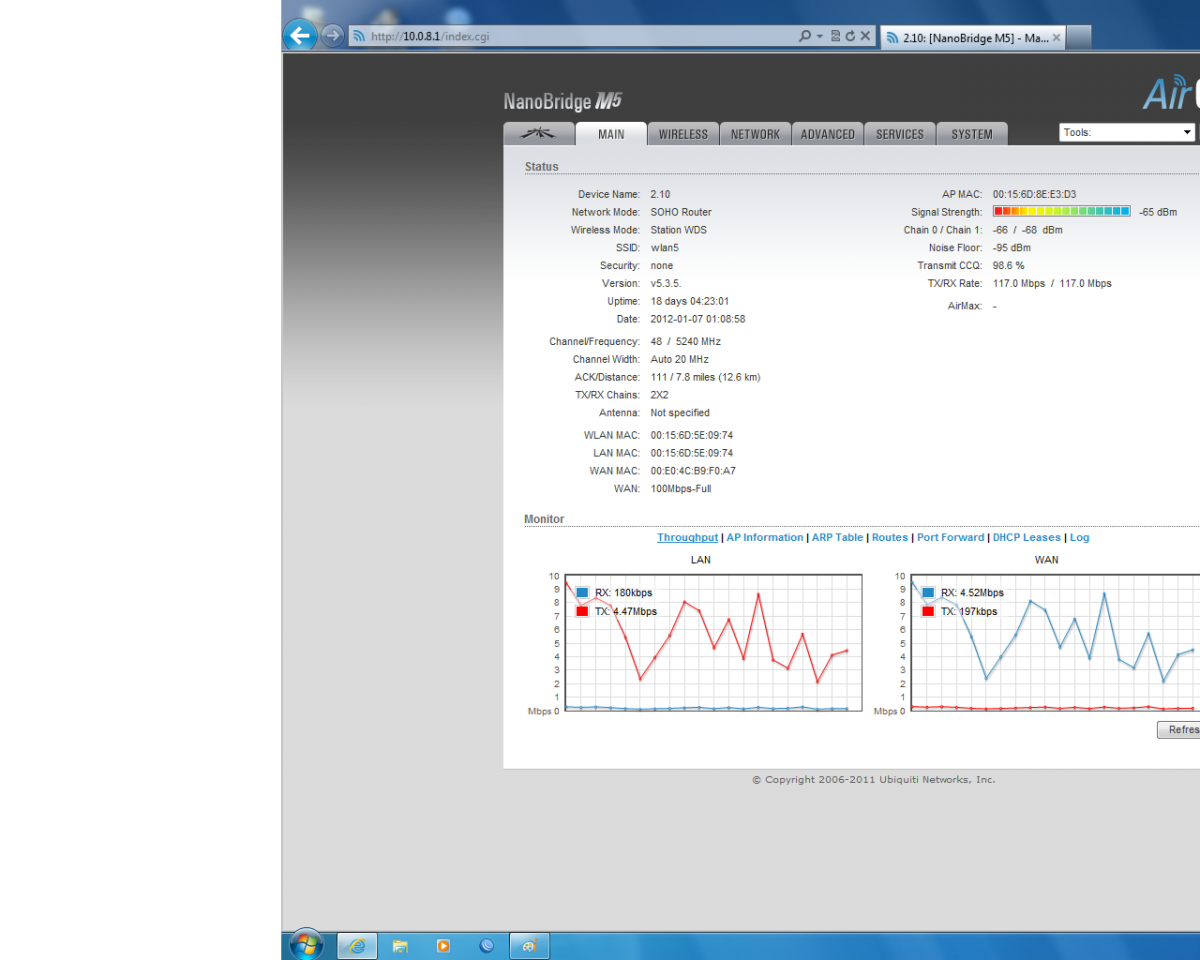Click the Signal Strength color bar

1061,212
